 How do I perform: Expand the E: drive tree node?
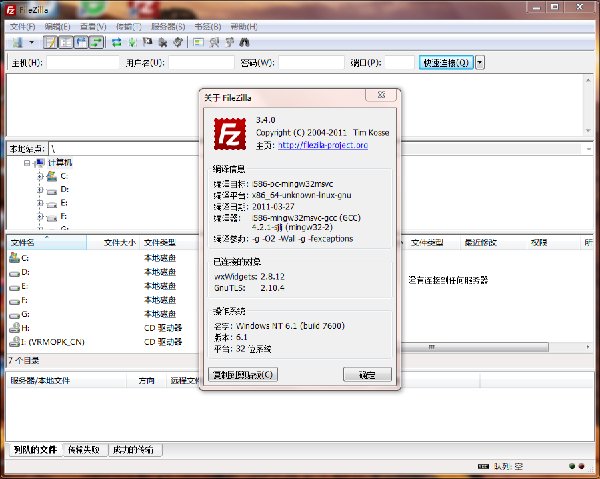click(40, 203)
